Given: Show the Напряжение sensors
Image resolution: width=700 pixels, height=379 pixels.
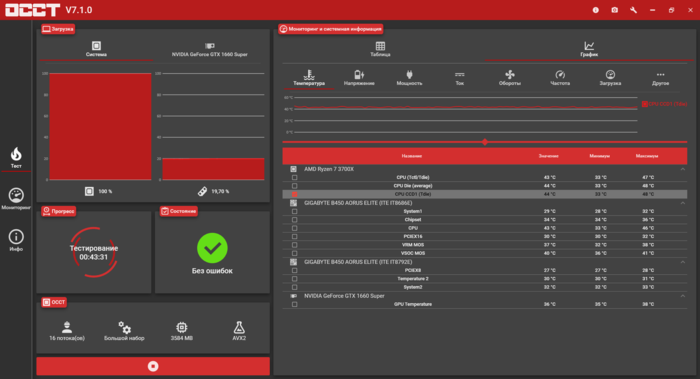Looking at the screenshot, I should [359, 78].
